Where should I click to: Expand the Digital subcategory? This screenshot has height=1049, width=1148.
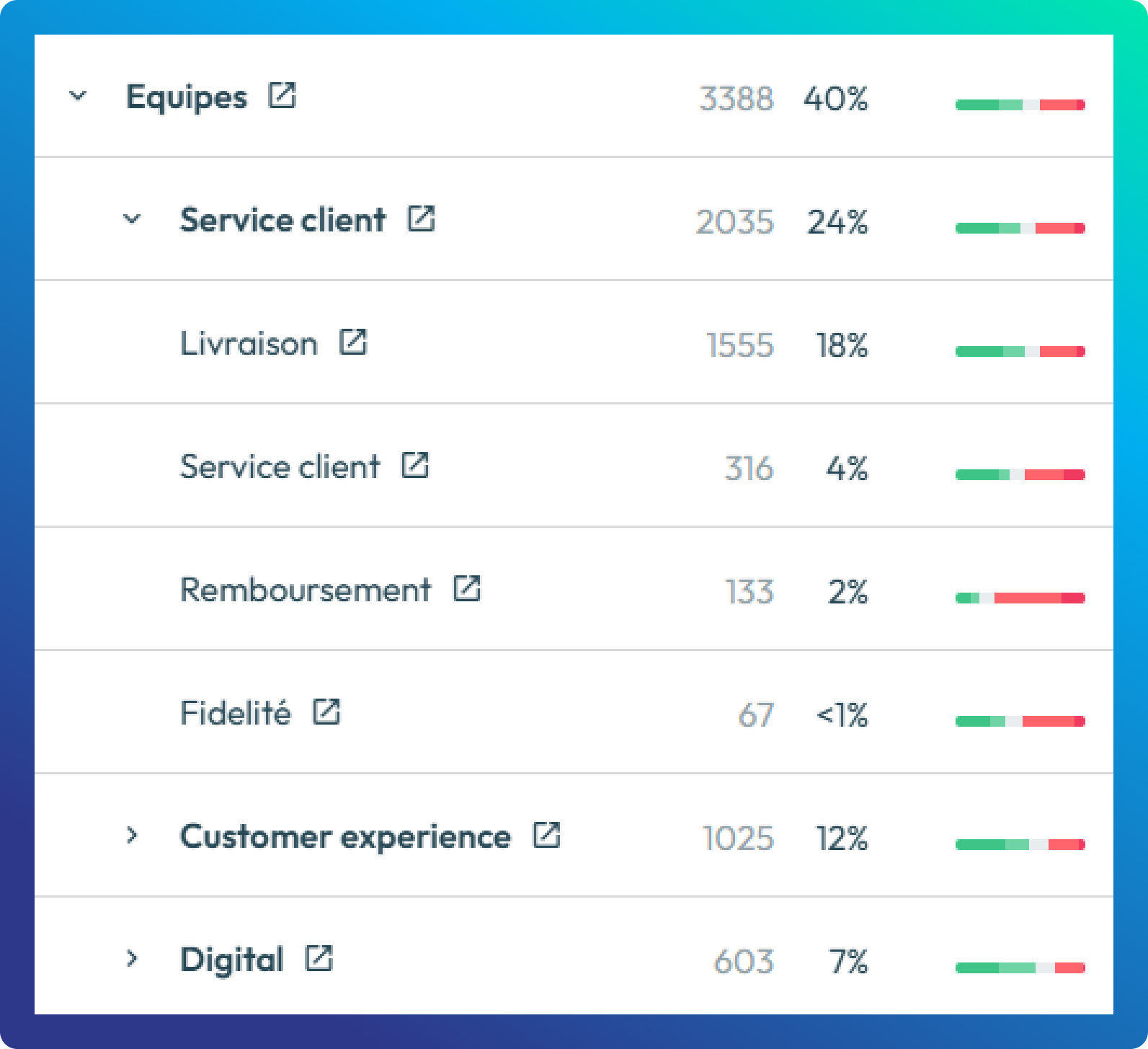pos(132,959)
